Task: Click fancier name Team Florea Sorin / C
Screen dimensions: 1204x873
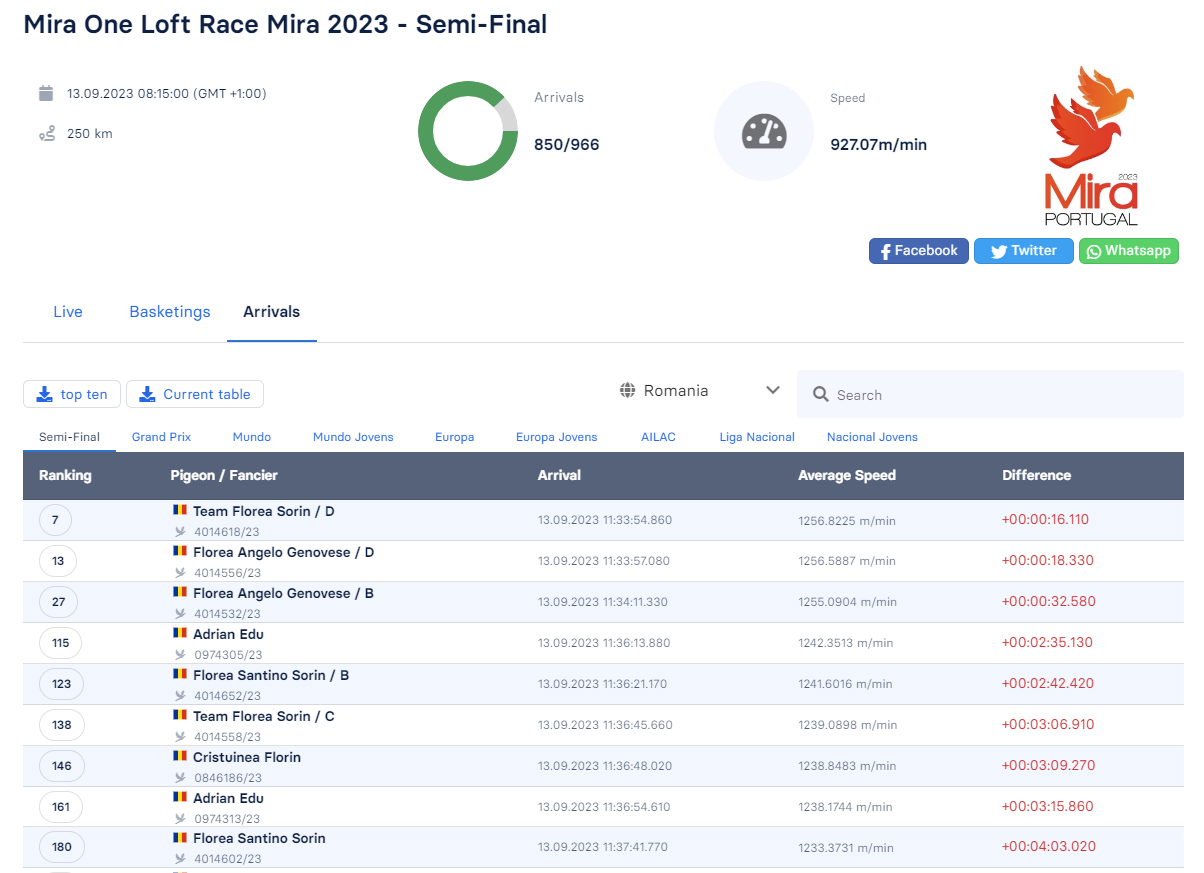Action: [264, 716]
